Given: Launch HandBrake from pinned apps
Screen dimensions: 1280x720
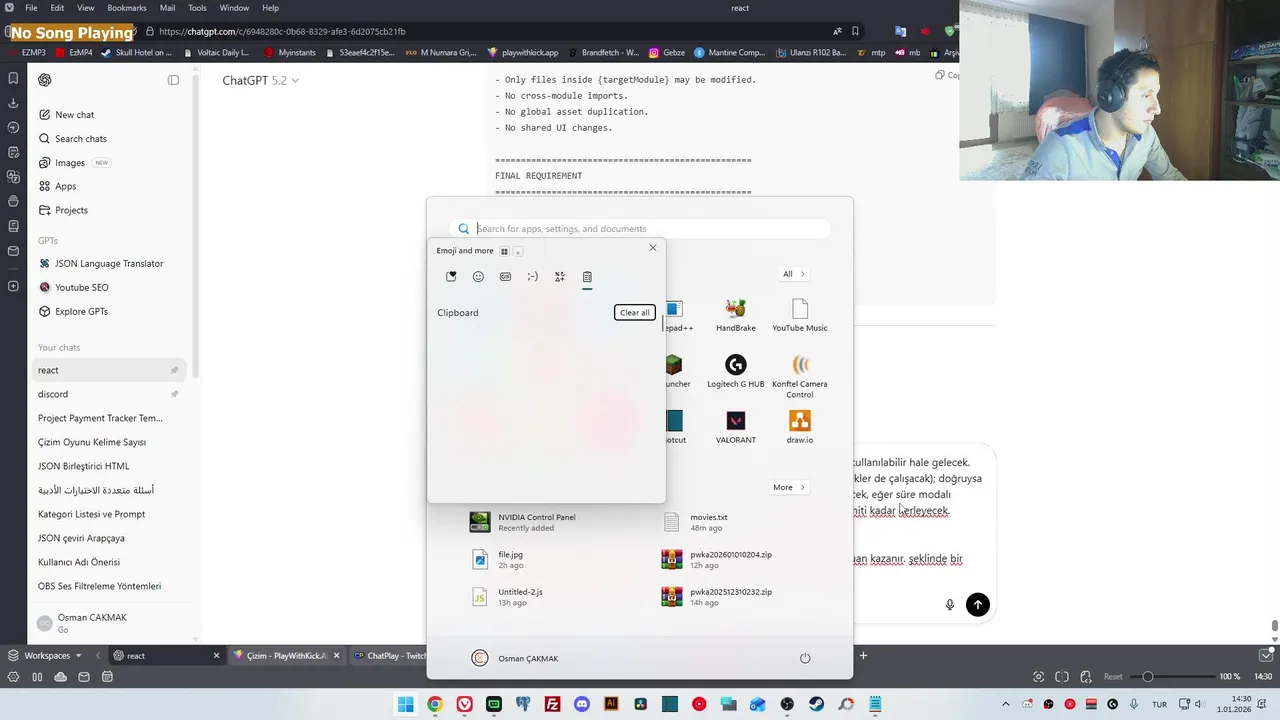Looking at the screenshot, I should (x=736, y=316).
